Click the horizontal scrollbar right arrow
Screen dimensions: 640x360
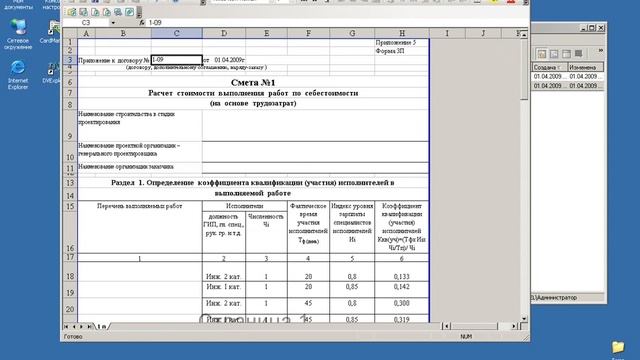pyautogui.click(x=514, y=326)
